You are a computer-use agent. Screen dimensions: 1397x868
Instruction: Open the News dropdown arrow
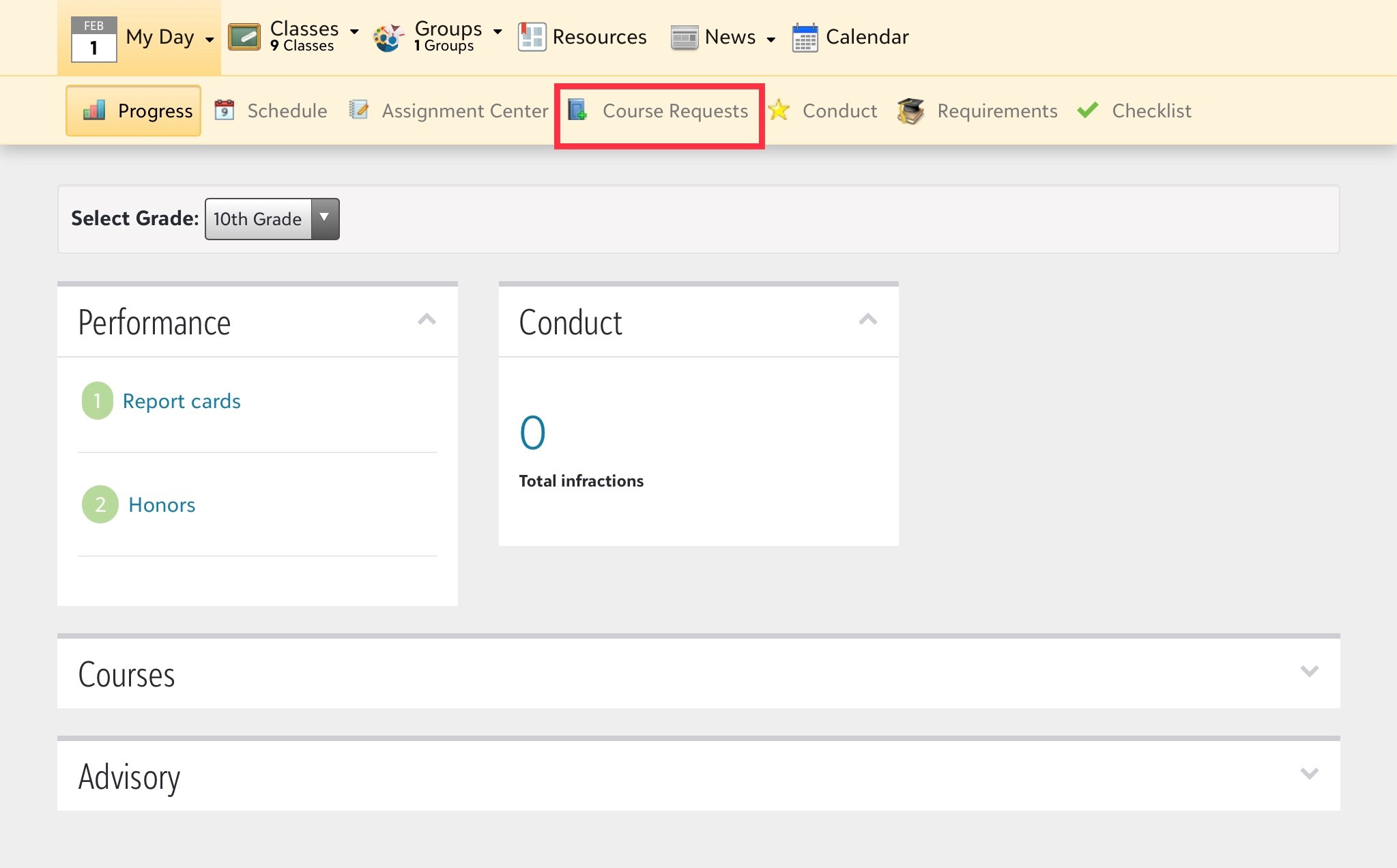pos(771,40)
